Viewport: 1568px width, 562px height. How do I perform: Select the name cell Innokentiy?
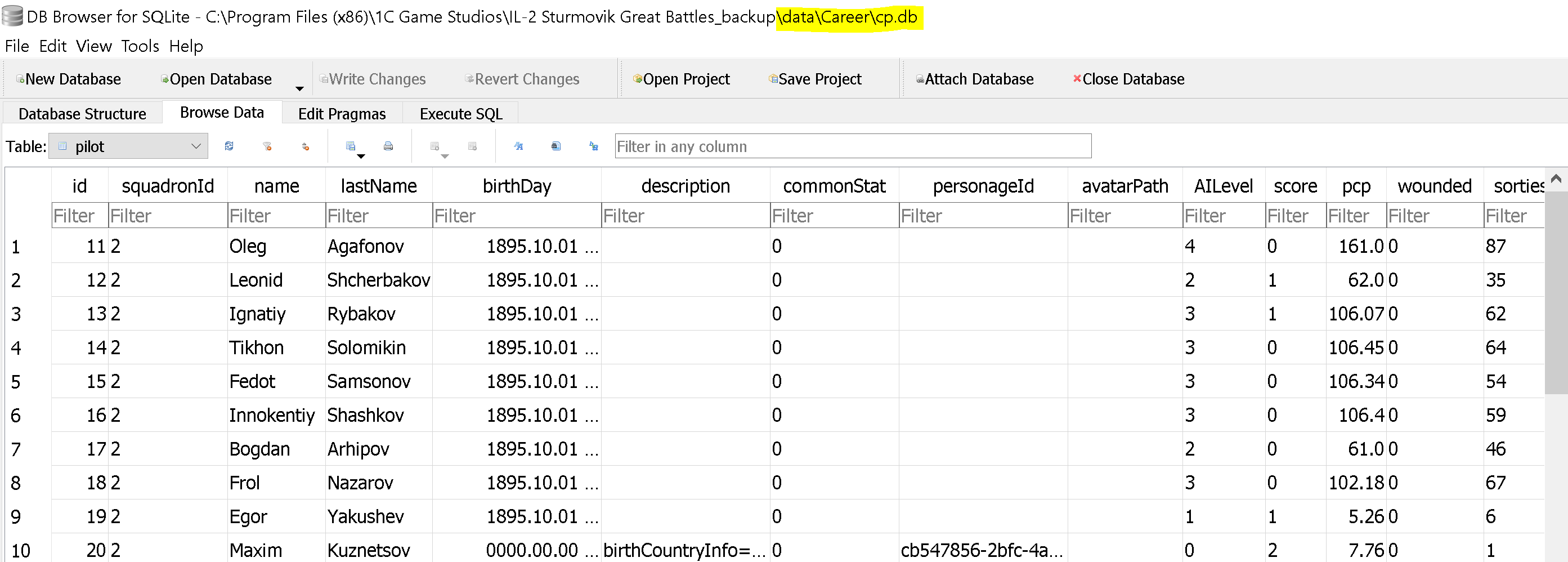tap(276, 415)
